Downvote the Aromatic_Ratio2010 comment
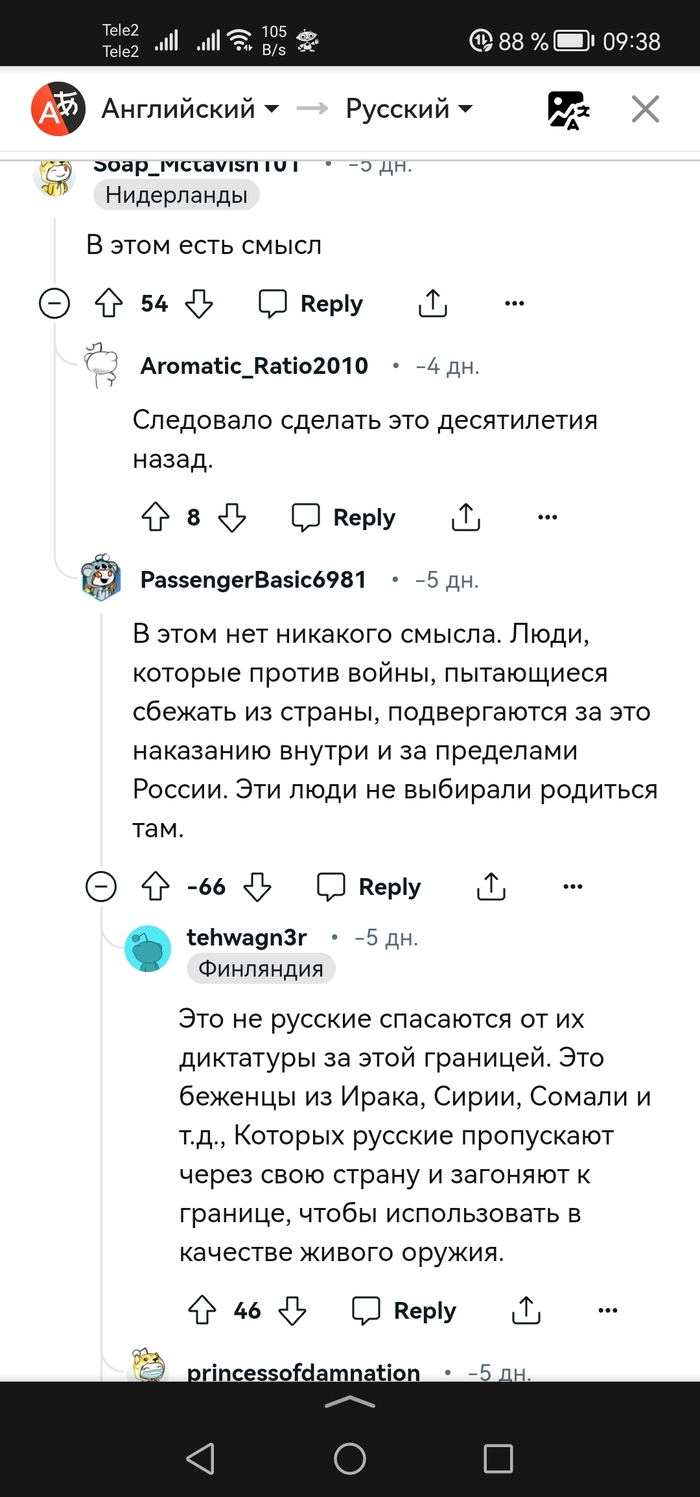700x1497 pixels. point(232,517)
